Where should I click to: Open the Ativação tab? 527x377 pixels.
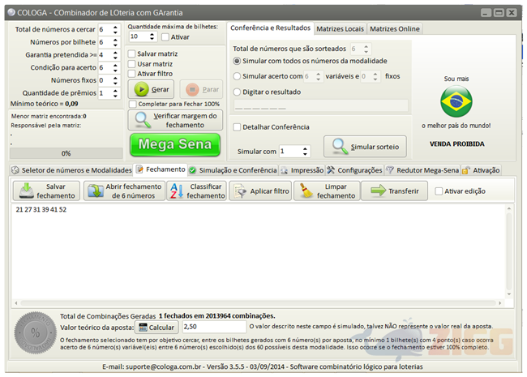tap(481, 170)
